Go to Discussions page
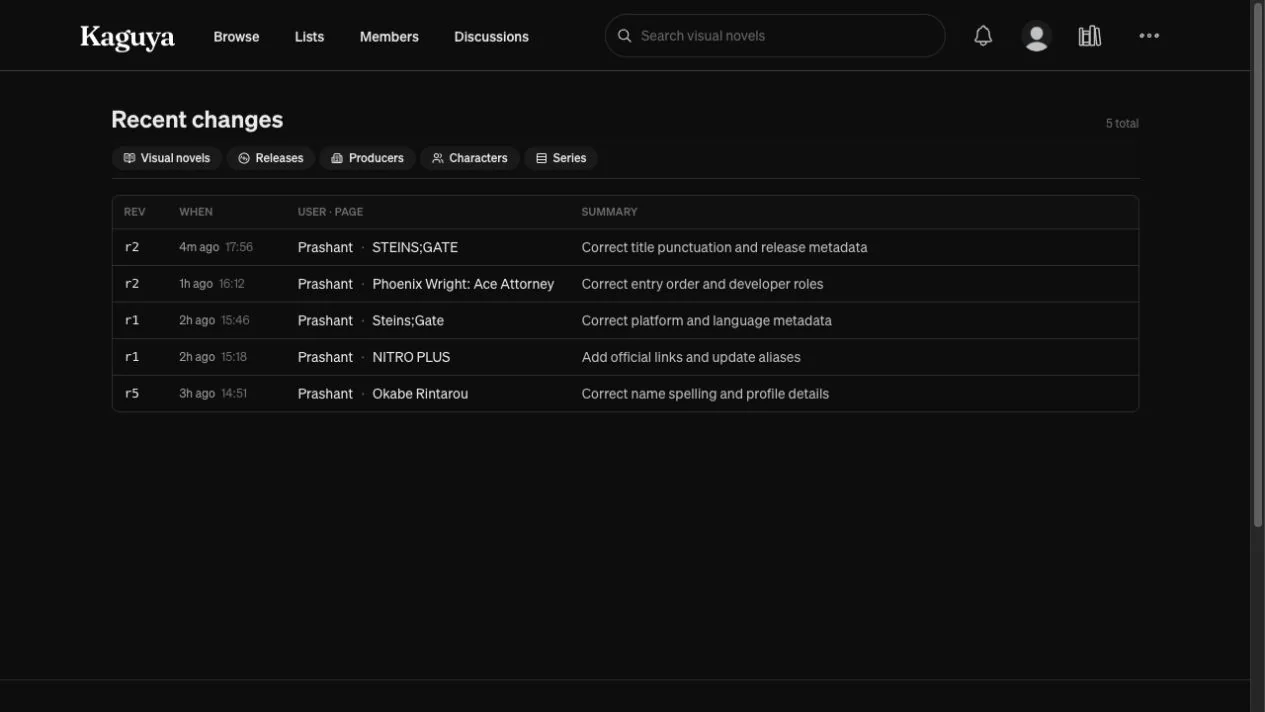Viewport: 1265px width, 712px height. click(x=491, y=37)
